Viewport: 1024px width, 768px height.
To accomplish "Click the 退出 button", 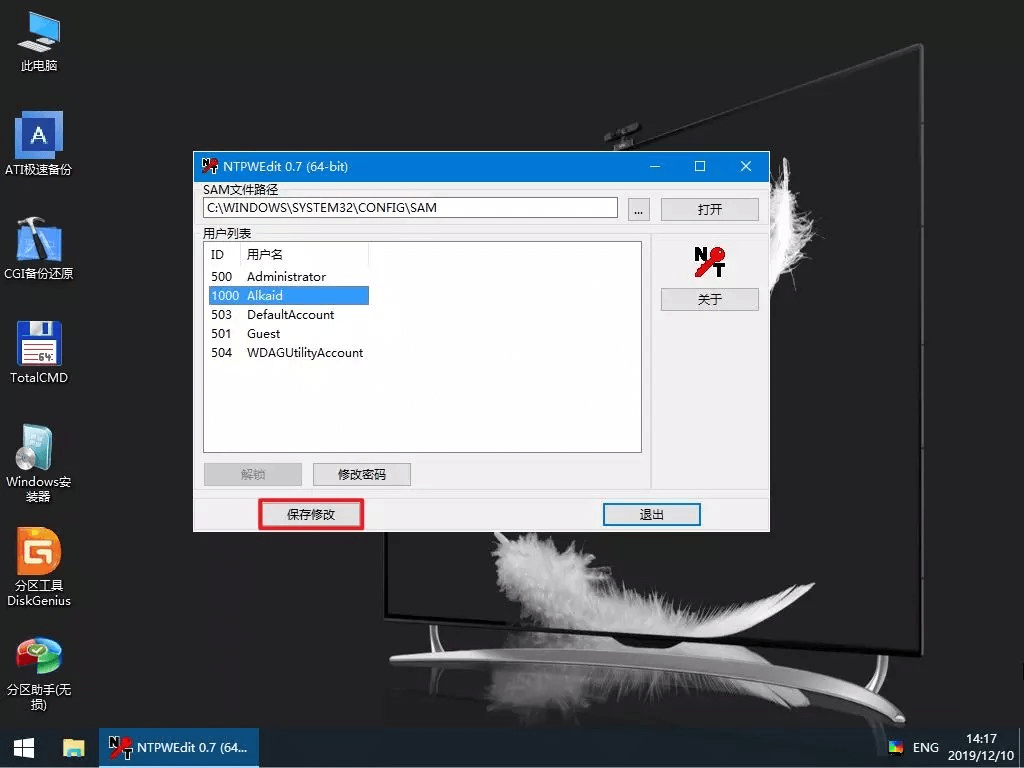I will pyautogui.click(x=651, y=514).
